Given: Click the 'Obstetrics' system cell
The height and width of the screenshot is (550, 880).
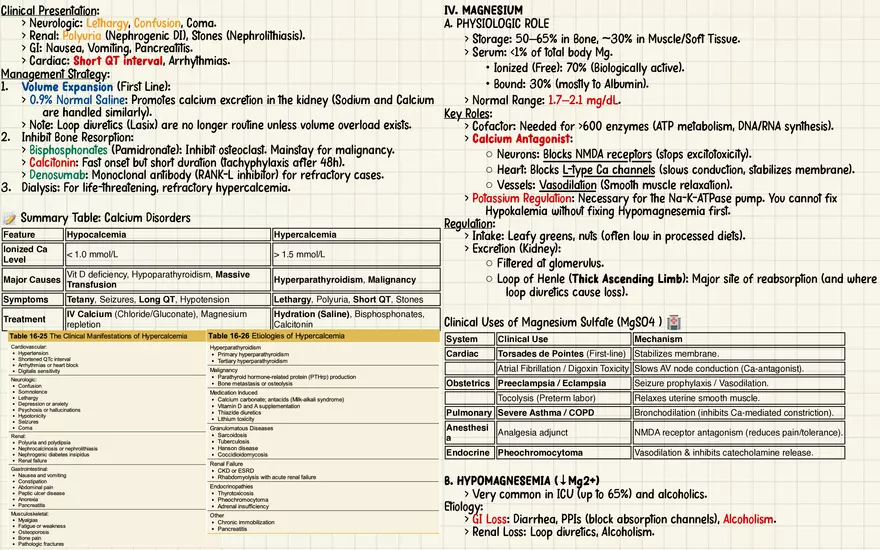Looking at the screenshot, I should pos(469,383).
